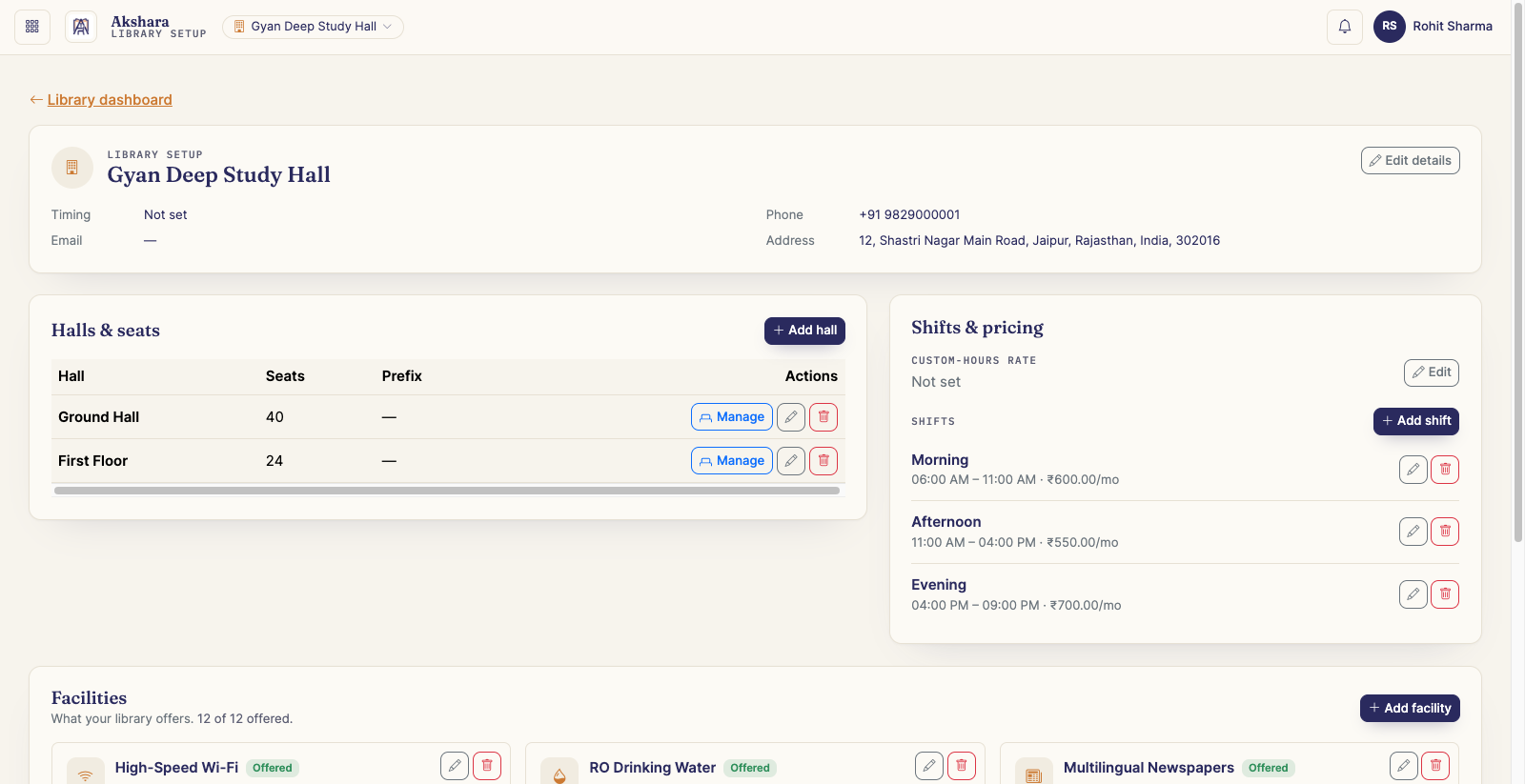Edit the First Floor hall
Image resolution: width=1525 pixels, height=784 pixels.
click(x=791, y=461)
